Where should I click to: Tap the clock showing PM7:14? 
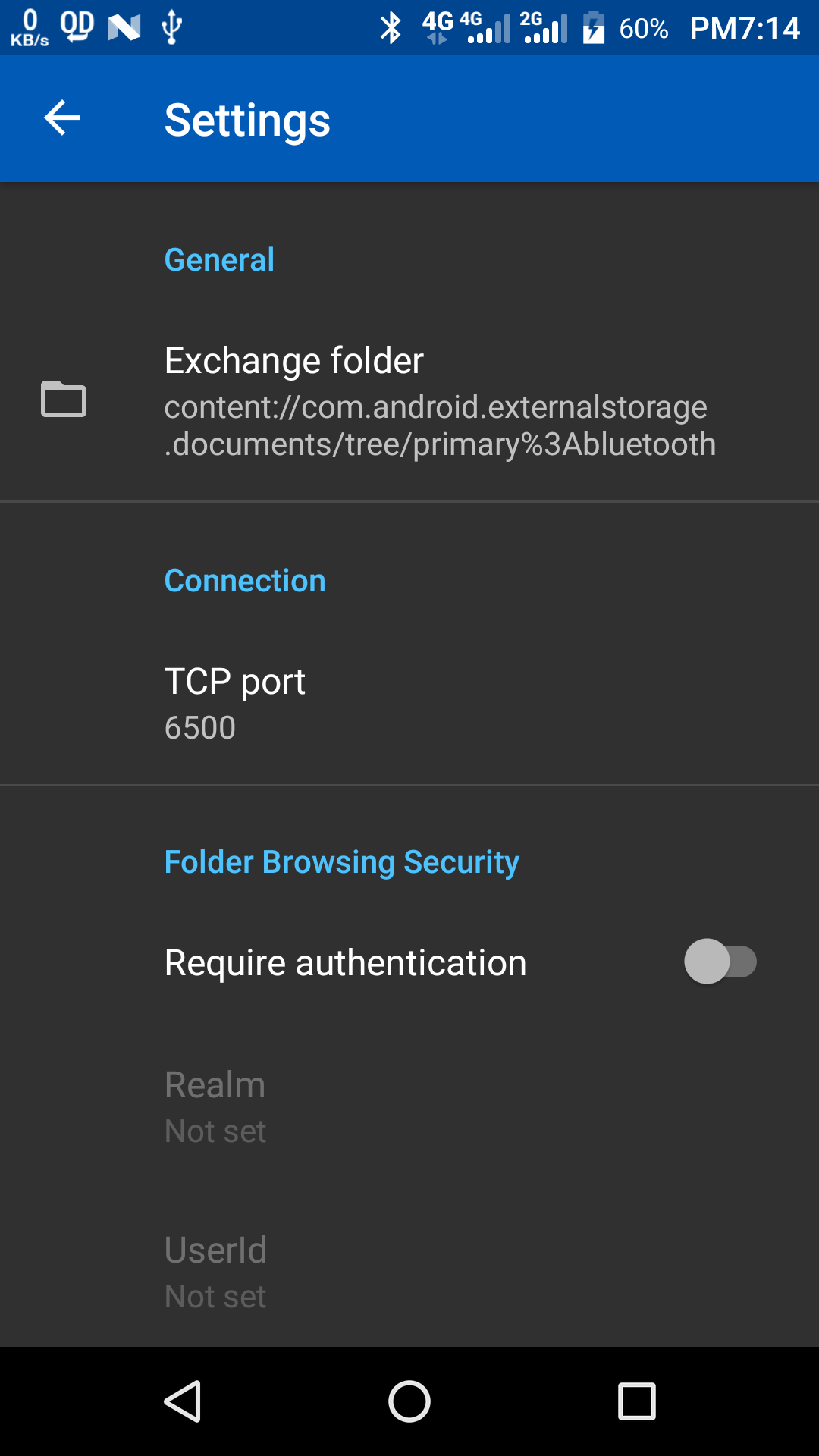(x=744, y=29)
